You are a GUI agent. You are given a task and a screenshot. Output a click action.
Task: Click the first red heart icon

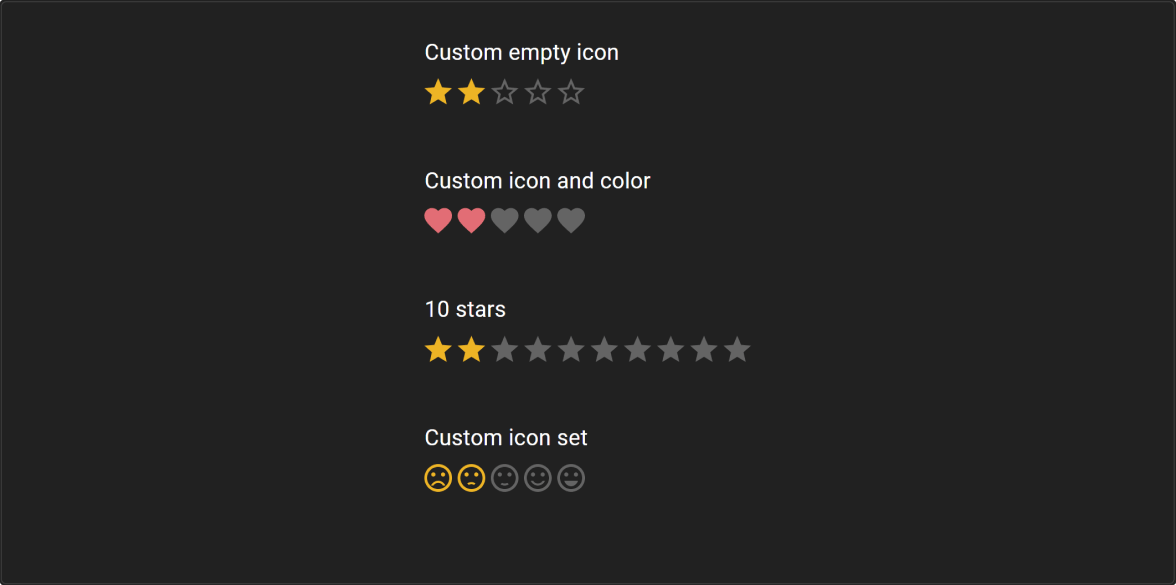[x=438, y=221]
